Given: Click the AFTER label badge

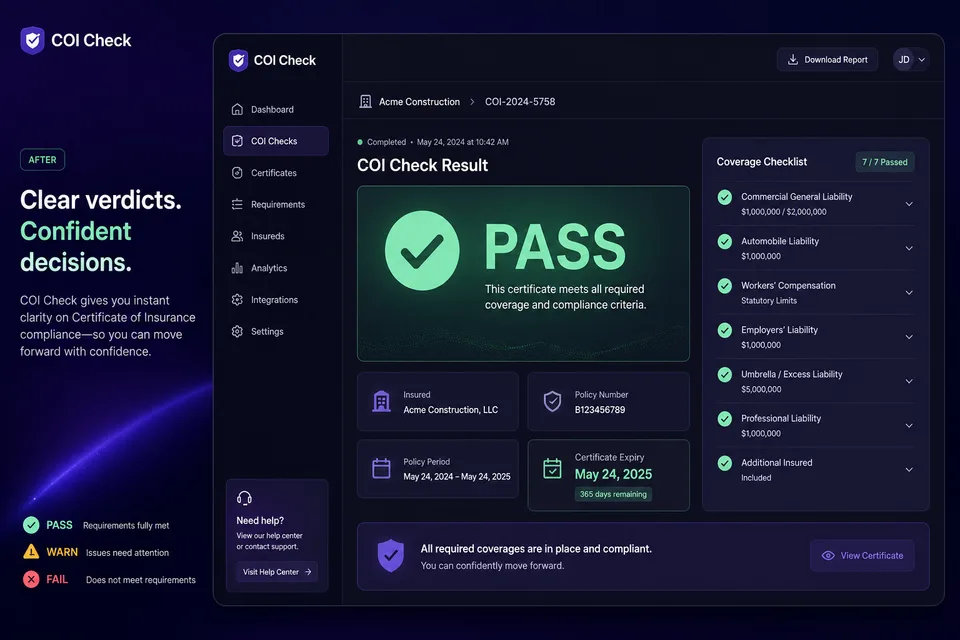Looking at the screenshot, I should (42, 159).
